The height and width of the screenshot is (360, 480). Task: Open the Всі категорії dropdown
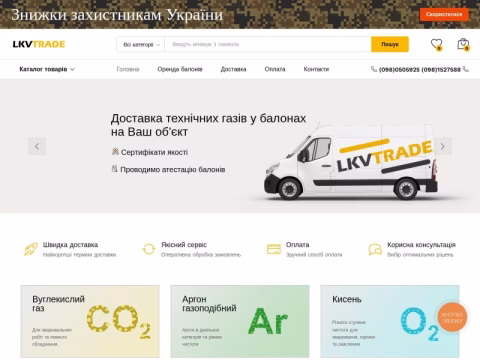pos(141,44)
